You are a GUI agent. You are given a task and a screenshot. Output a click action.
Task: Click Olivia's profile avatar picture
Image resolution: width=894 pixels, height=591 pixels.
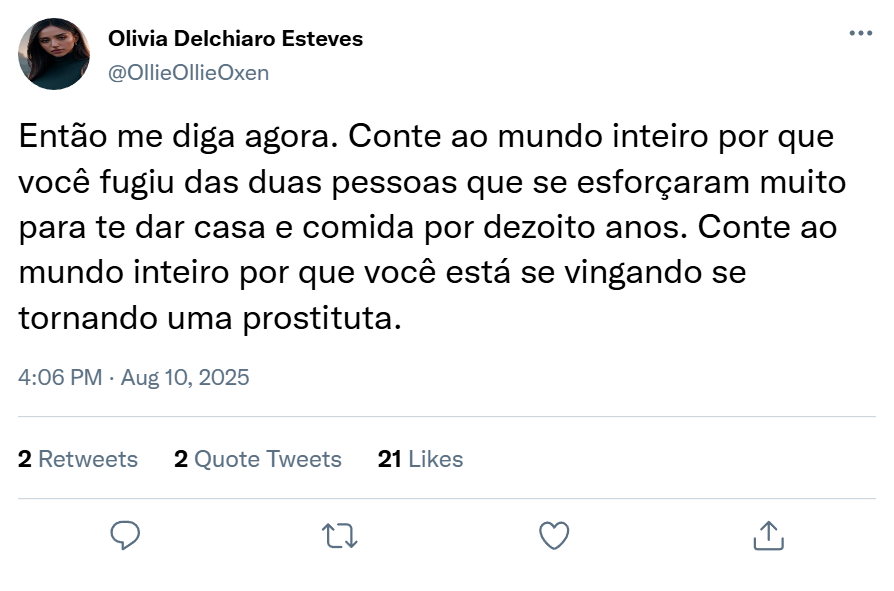pyautogui.click(x=54, y=54)
